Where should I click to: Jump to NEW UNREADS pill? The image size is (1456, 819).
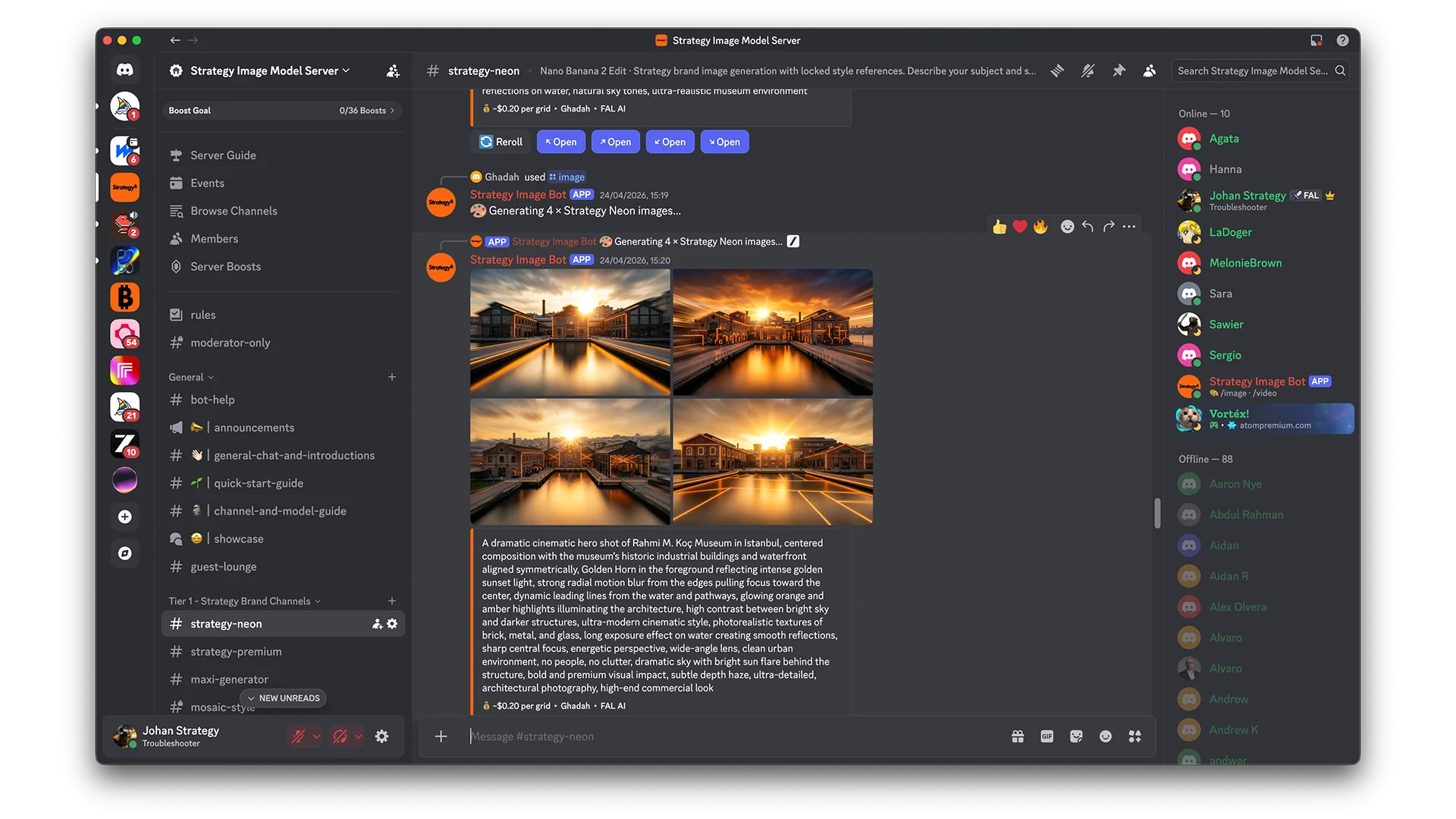click(284, 698)
